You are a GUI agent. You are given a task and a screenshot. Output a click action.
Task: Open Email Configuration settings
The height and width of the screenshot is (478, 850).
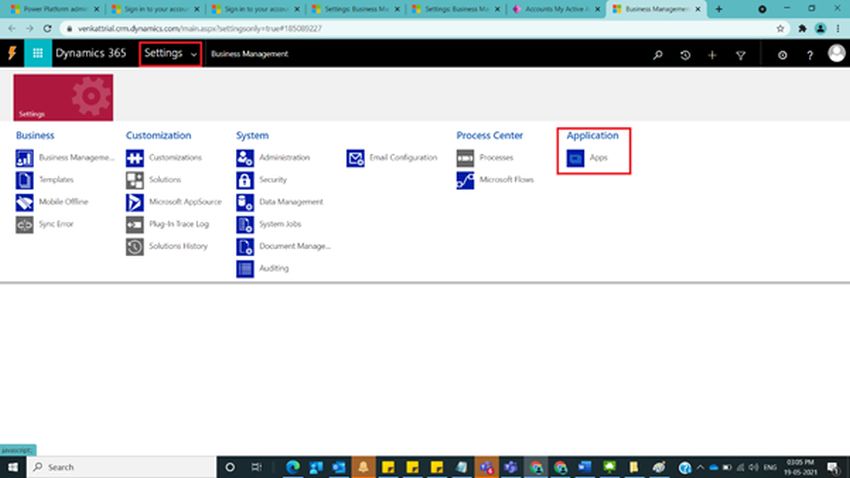(x=402, y=158)
